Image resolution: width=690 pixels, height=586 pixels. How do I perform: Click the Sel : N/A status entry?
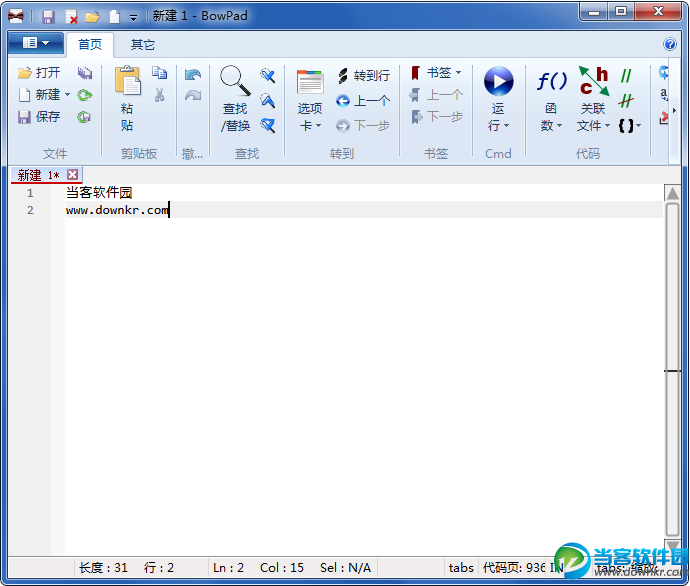pyautogui.click(x=345, y=568)
